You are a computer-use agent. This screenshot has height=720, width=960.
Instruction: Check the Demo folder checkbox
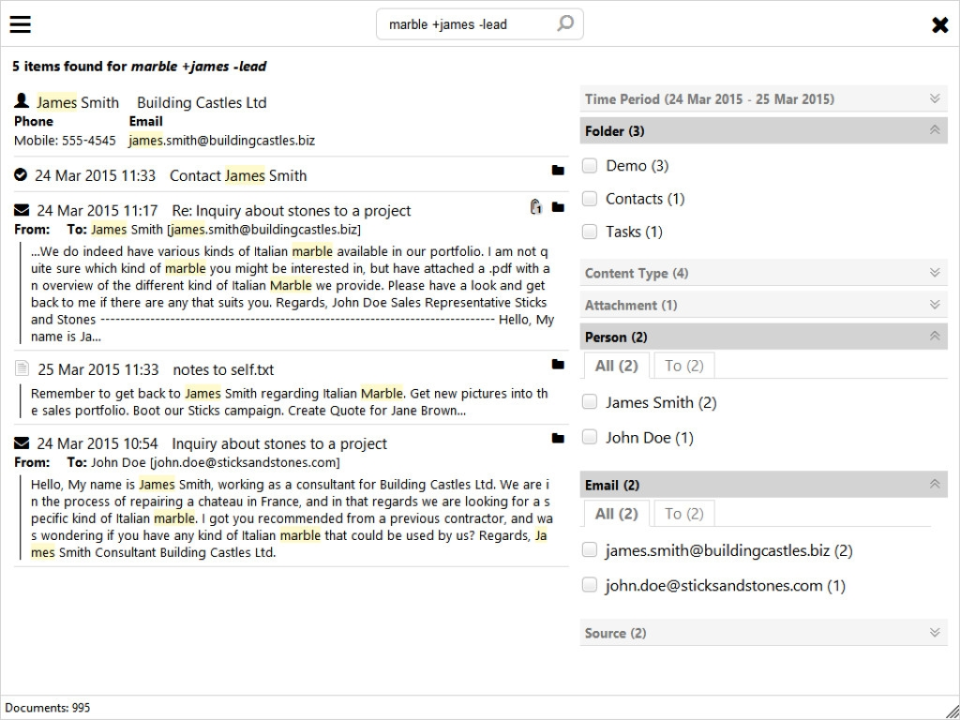coord(589,165)
